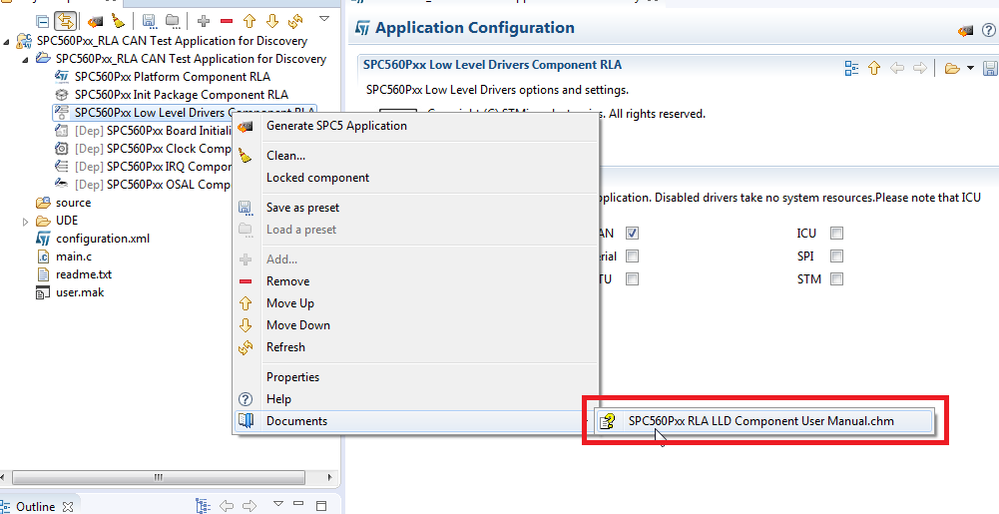Choose Help in context menu
Viewport: 999px width, 514px height.
[416, 399]
